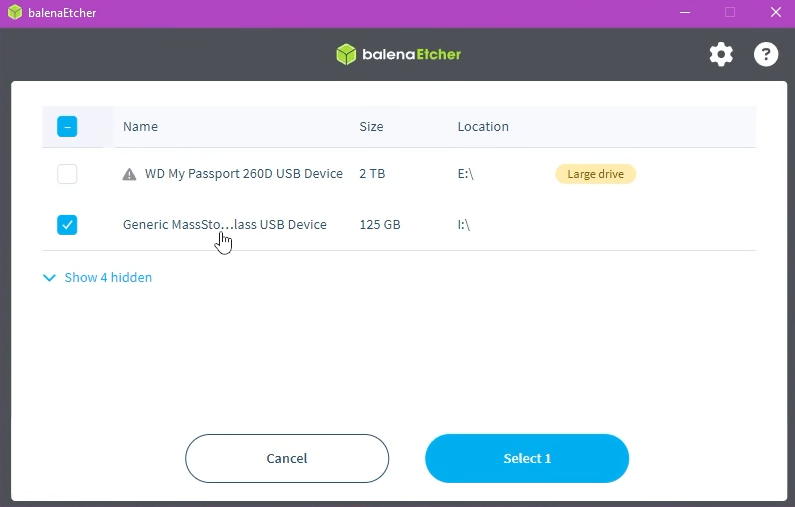Click the 125 GB size value
The height and width of the screenshot is (507, 795).
point(380,225)
